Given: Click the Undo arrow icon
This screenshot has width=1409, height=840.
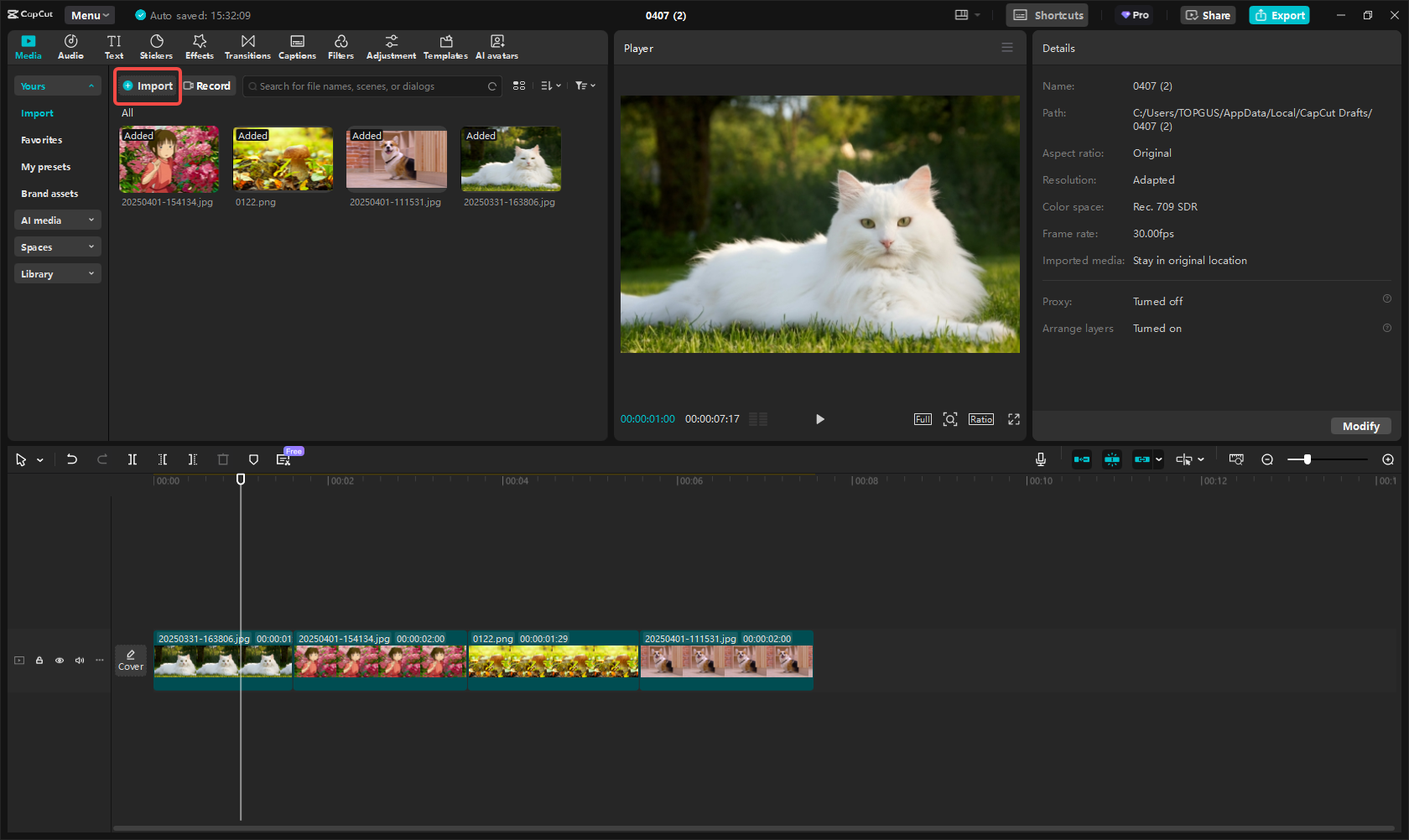Looking at the screenshot, I should (72, 459).
